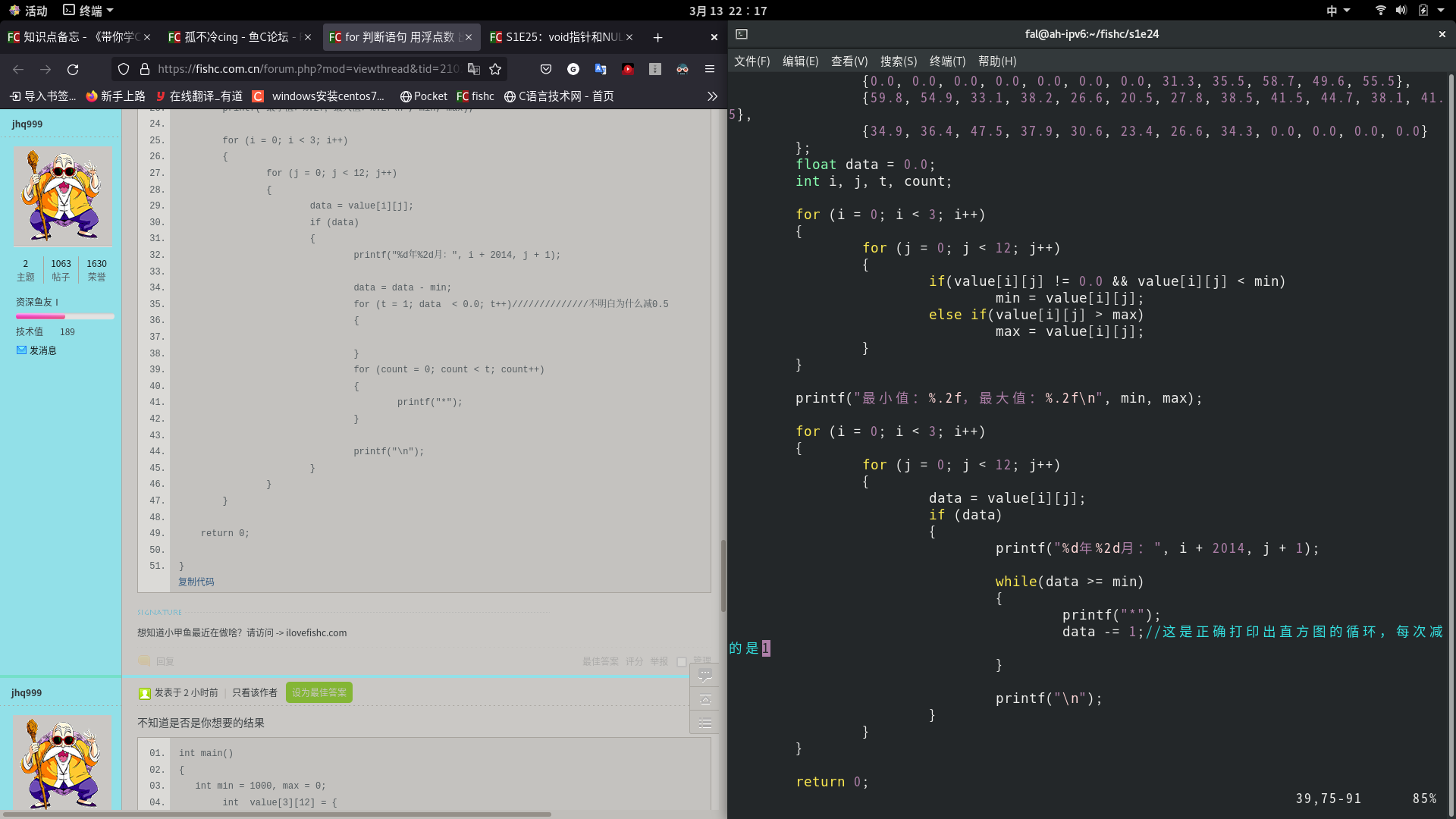Open the fishc bookmark

click(475, 96)
